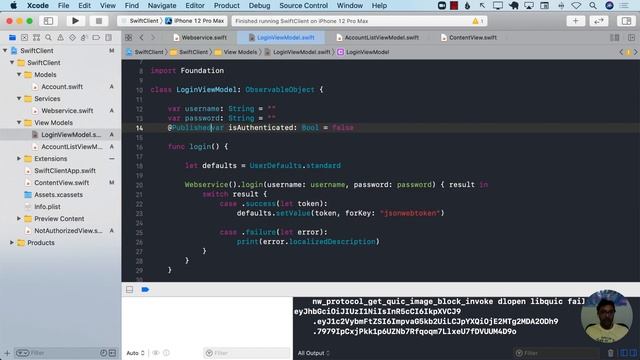This screenshot has height=360, width=640.
Task: Open the find navigator magnifier
Action: [x=48, y=38]
